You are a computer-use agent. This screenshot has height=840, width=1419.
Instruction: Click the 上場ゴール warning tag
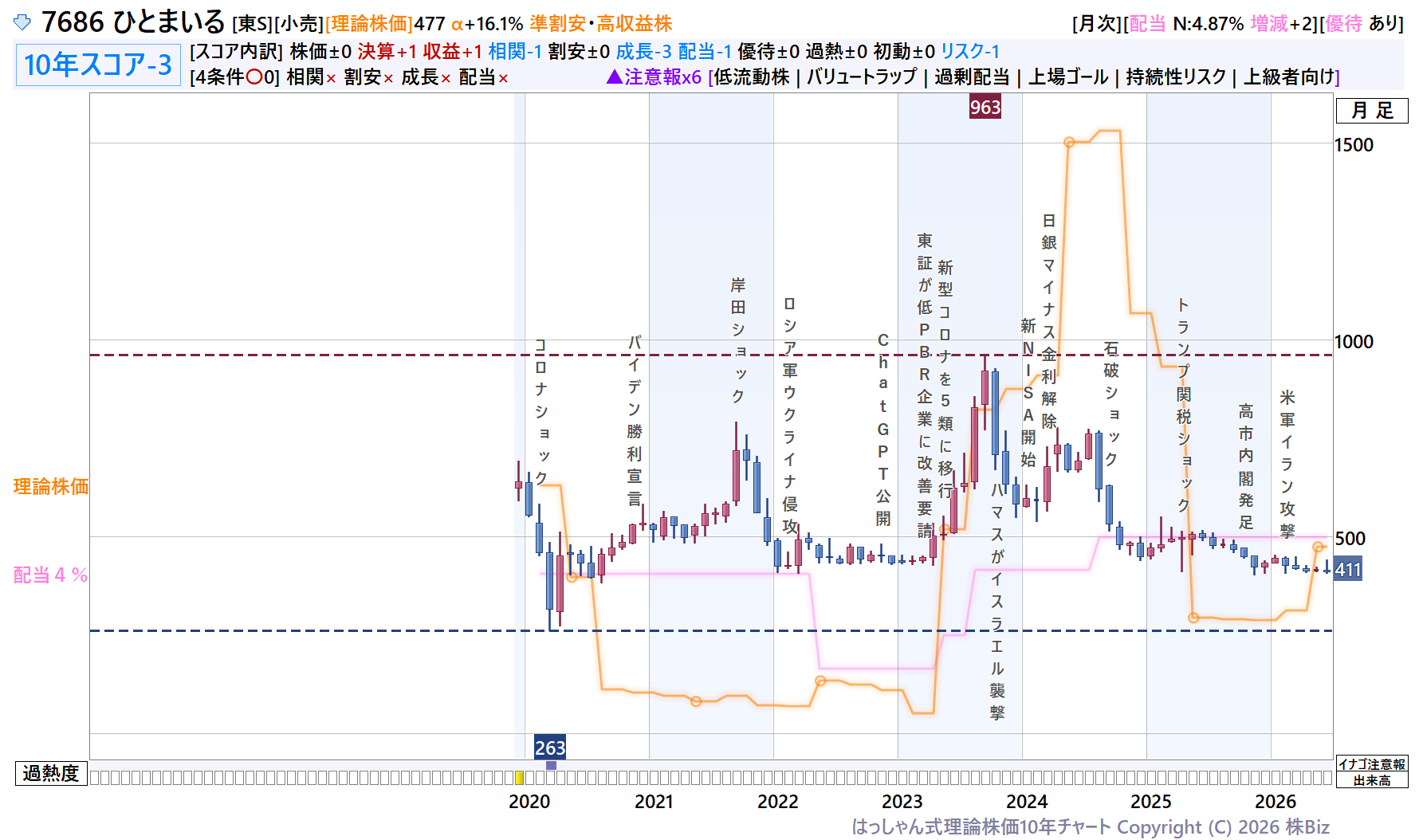point(1068,77)
